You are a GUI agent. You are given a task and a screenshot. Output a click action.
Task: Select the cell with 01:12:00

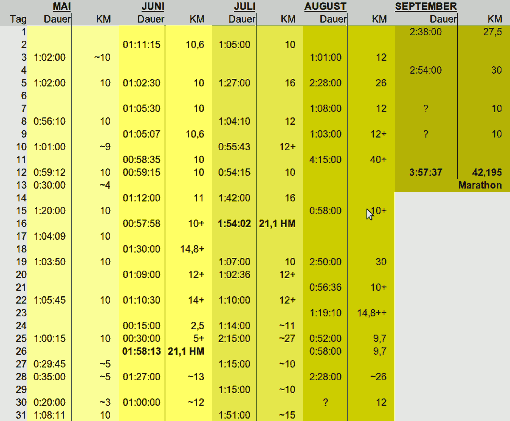tap(141, 198)
